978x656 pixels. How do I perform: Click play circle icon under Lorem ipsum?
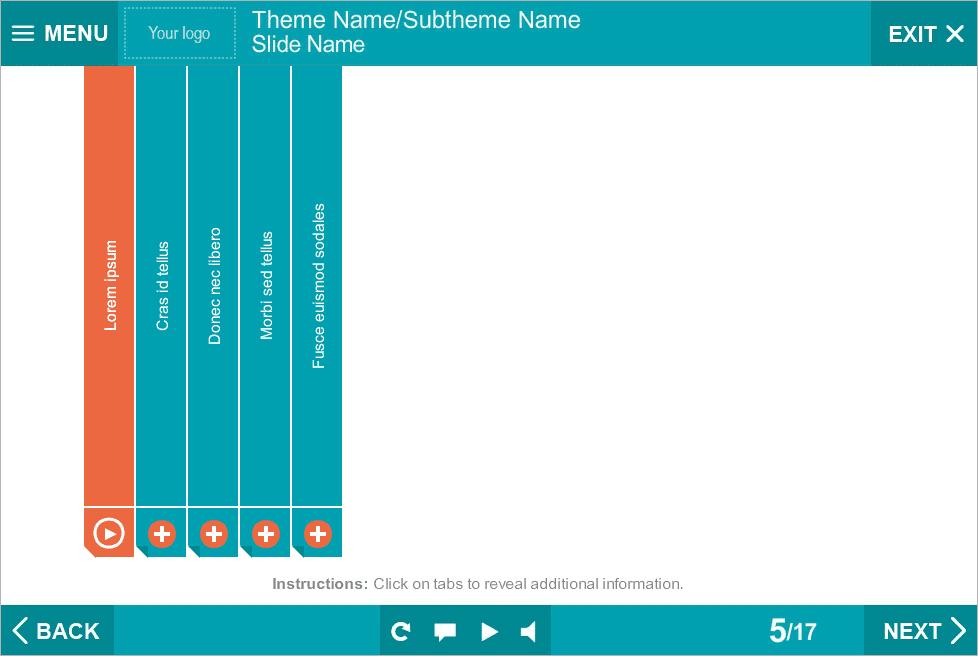pos(109,534)
